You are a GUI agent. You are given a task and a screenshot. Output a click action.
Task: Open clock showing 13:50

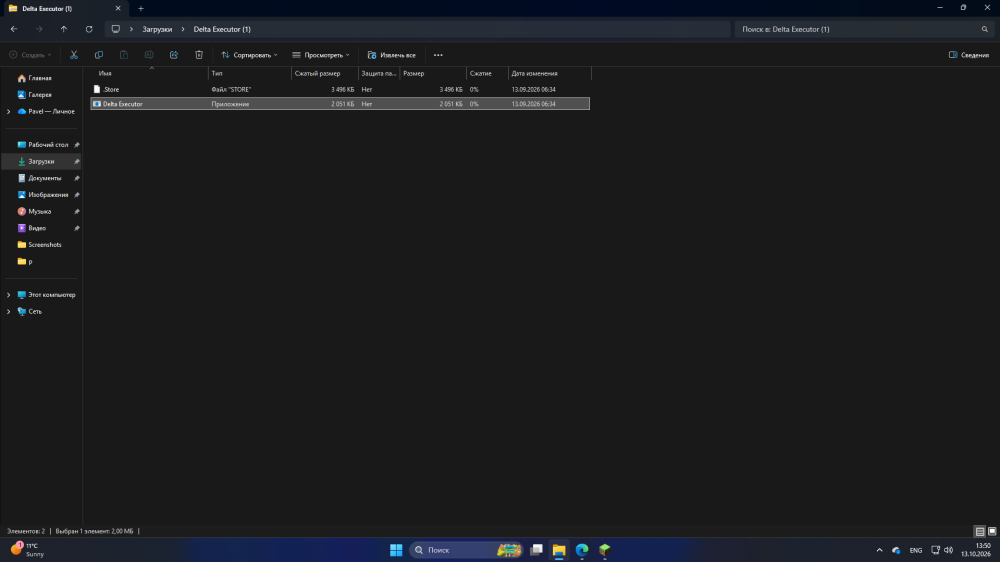(x=976, y=550)
